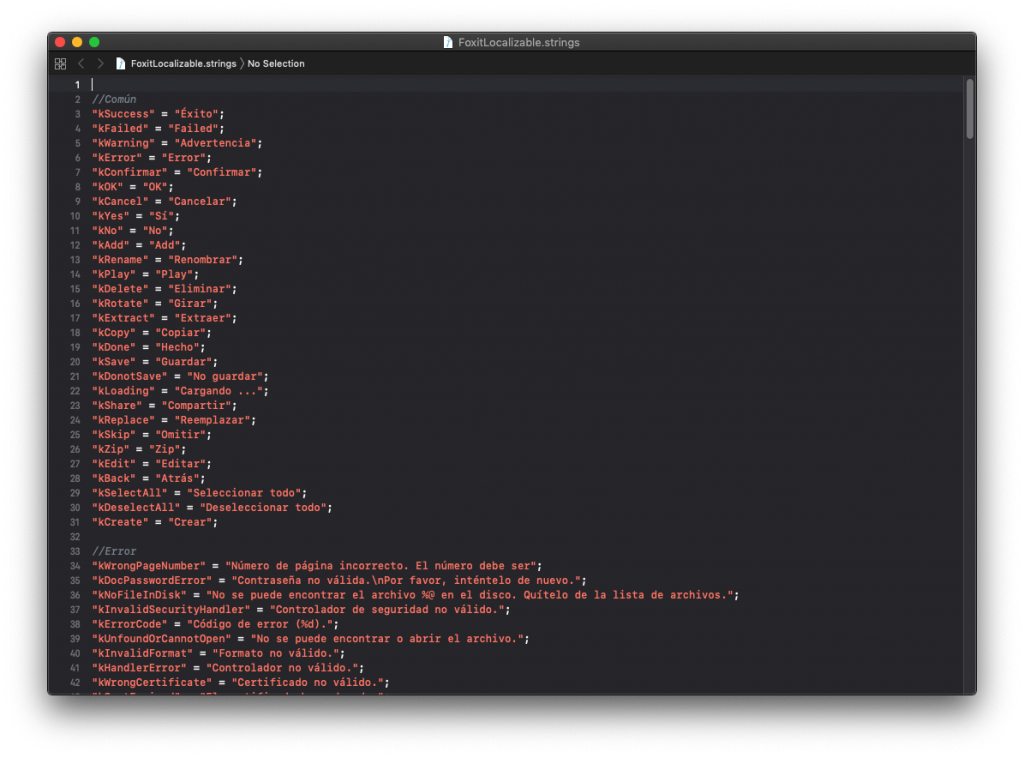Click the "kAdd" = "Add" line
1024x758 pixels.
(139, 245)
